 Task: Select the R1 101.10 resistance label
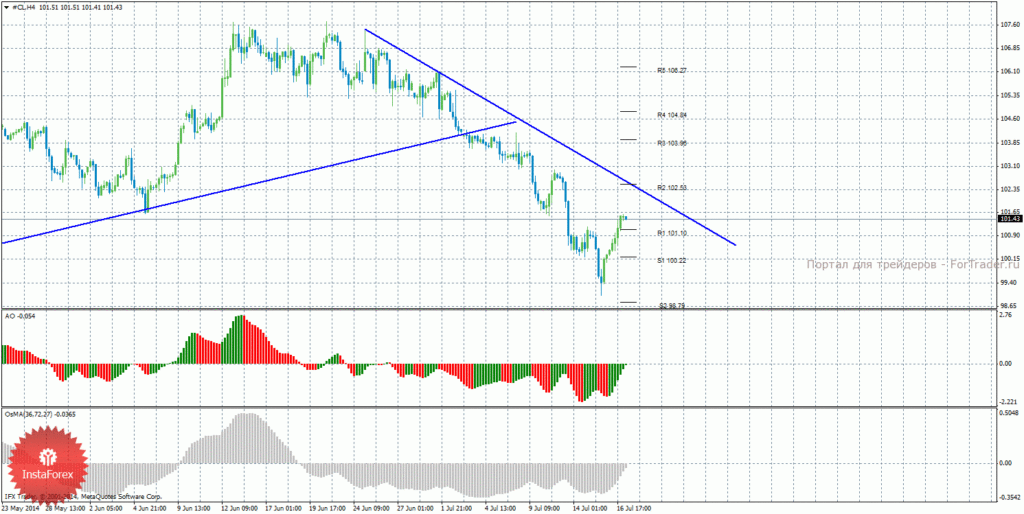point(672,233)
